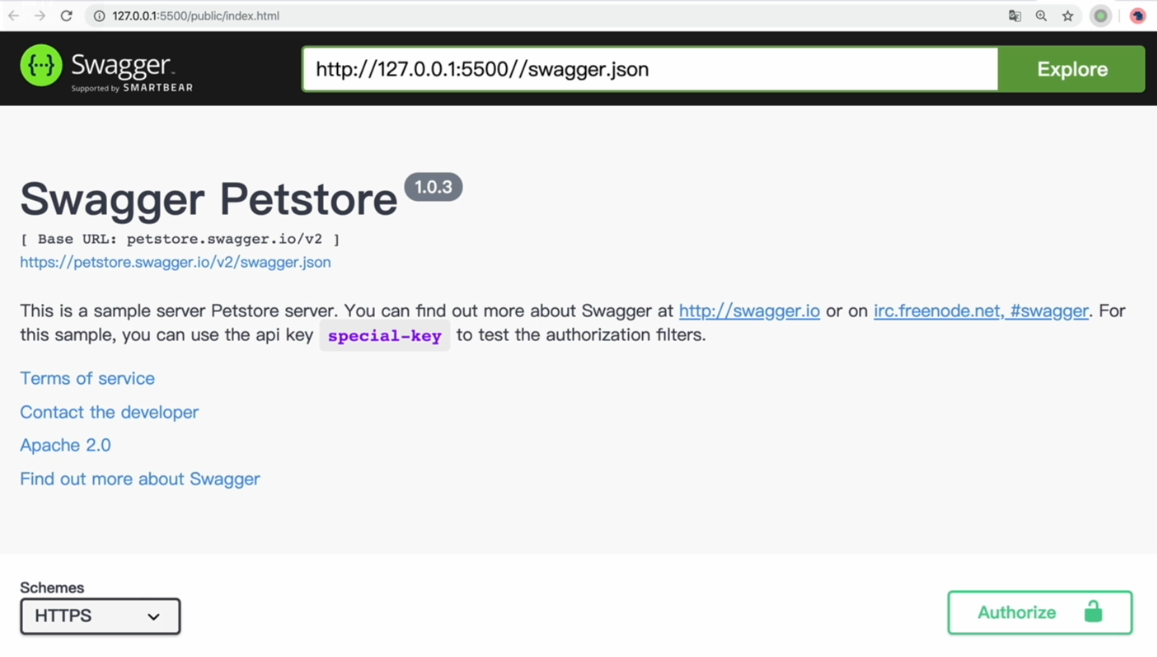Open the profile avatar icon

(x=1137, y=16)
